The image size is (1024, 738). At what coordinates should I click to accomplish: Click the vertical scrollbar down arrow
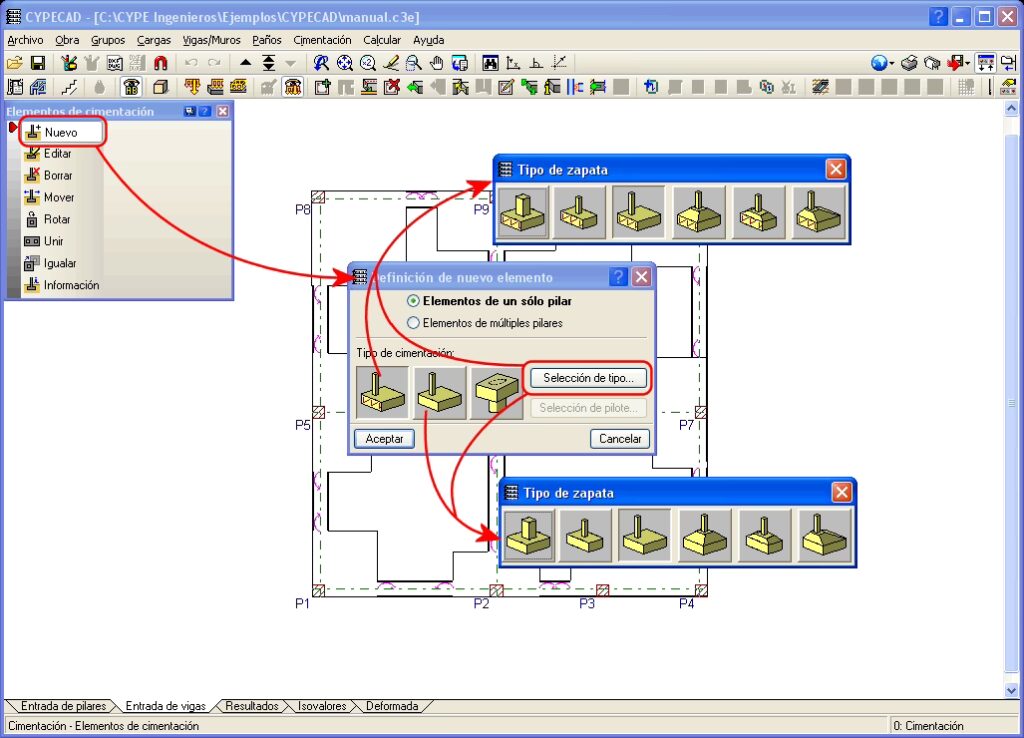(1011, 691)
